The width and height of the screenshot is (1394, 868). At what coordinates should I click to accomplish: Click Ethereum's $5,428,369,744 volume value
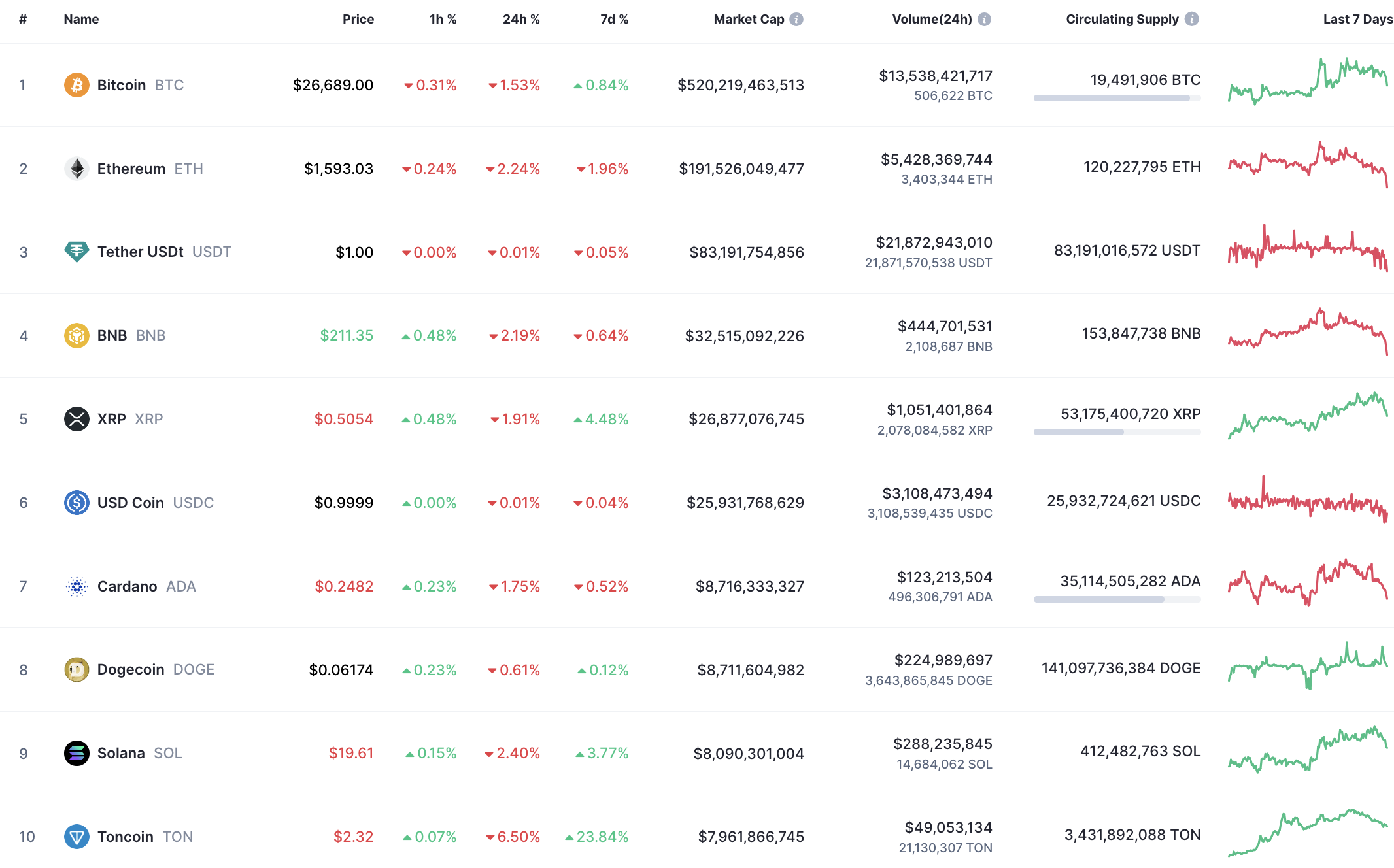[936, 159]
